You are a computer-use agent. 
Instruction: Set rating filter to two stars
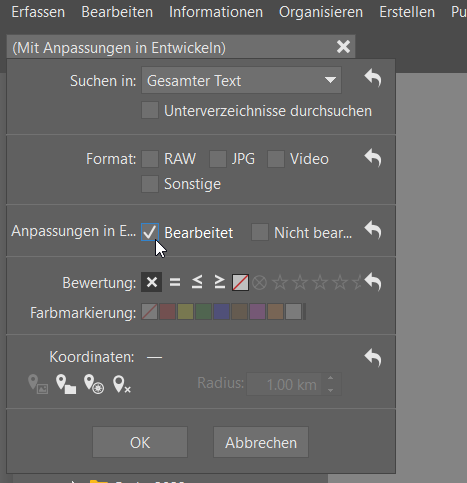tap(300, 283)
